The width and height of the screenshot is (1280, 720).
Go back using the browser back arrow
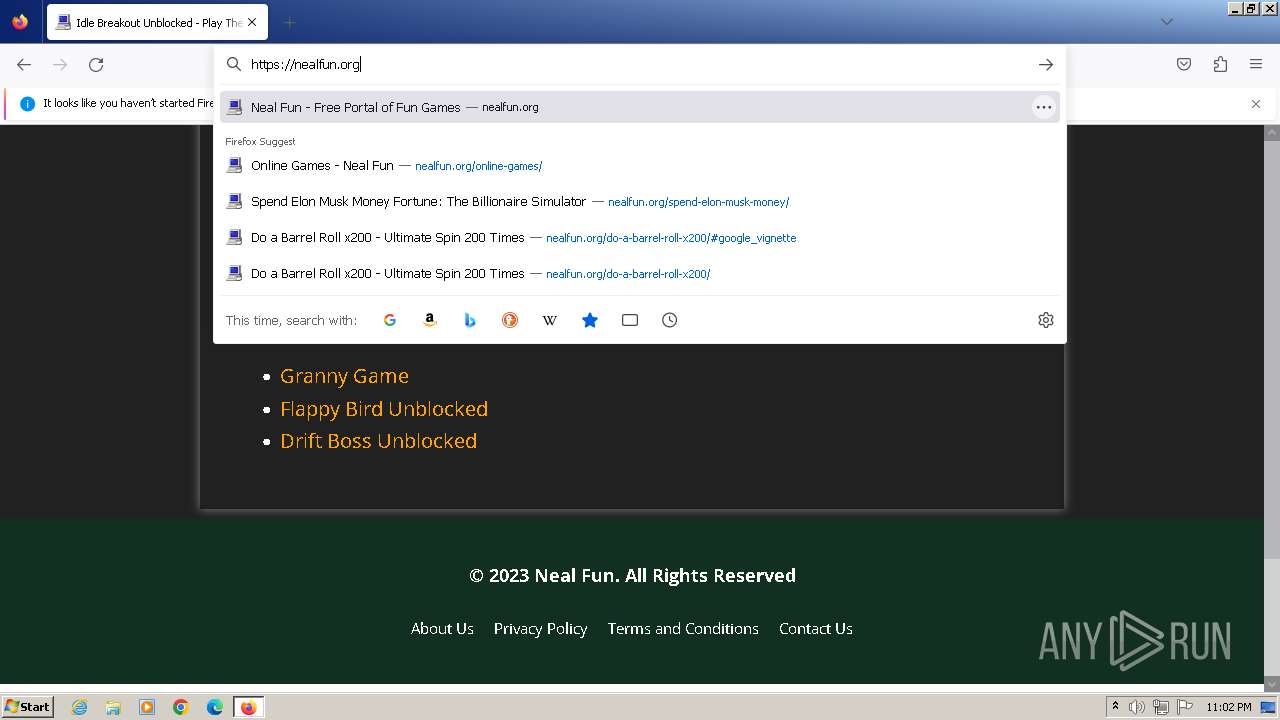tap(24, 64)
